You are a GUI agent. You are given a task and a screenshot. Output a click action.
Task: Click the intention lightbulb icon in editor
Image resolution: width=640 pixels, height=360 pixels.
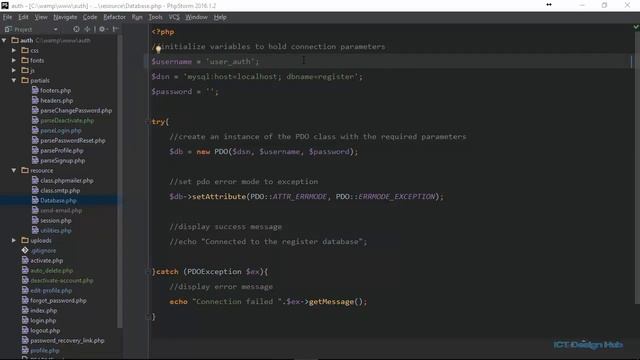pyautogui.click(x=158, y=50)
